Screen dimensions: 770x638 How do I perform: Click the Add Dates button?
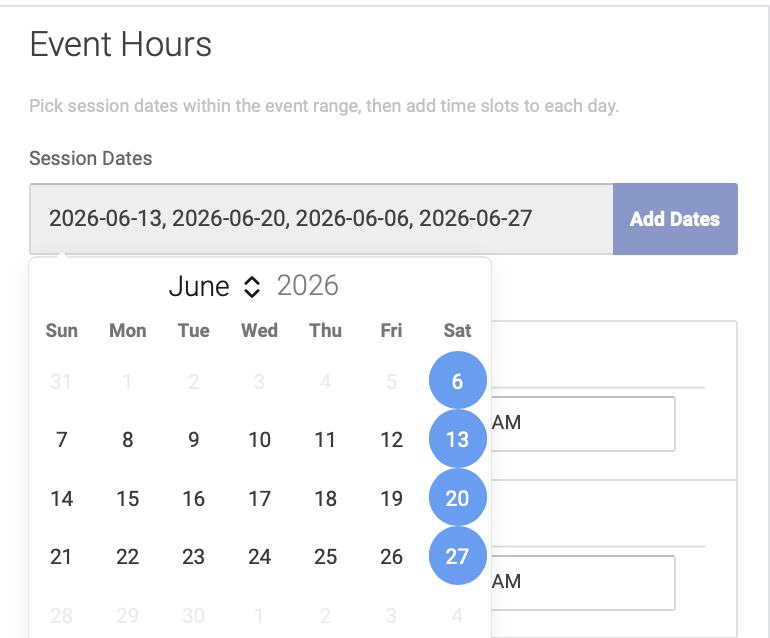pos(674,219)
